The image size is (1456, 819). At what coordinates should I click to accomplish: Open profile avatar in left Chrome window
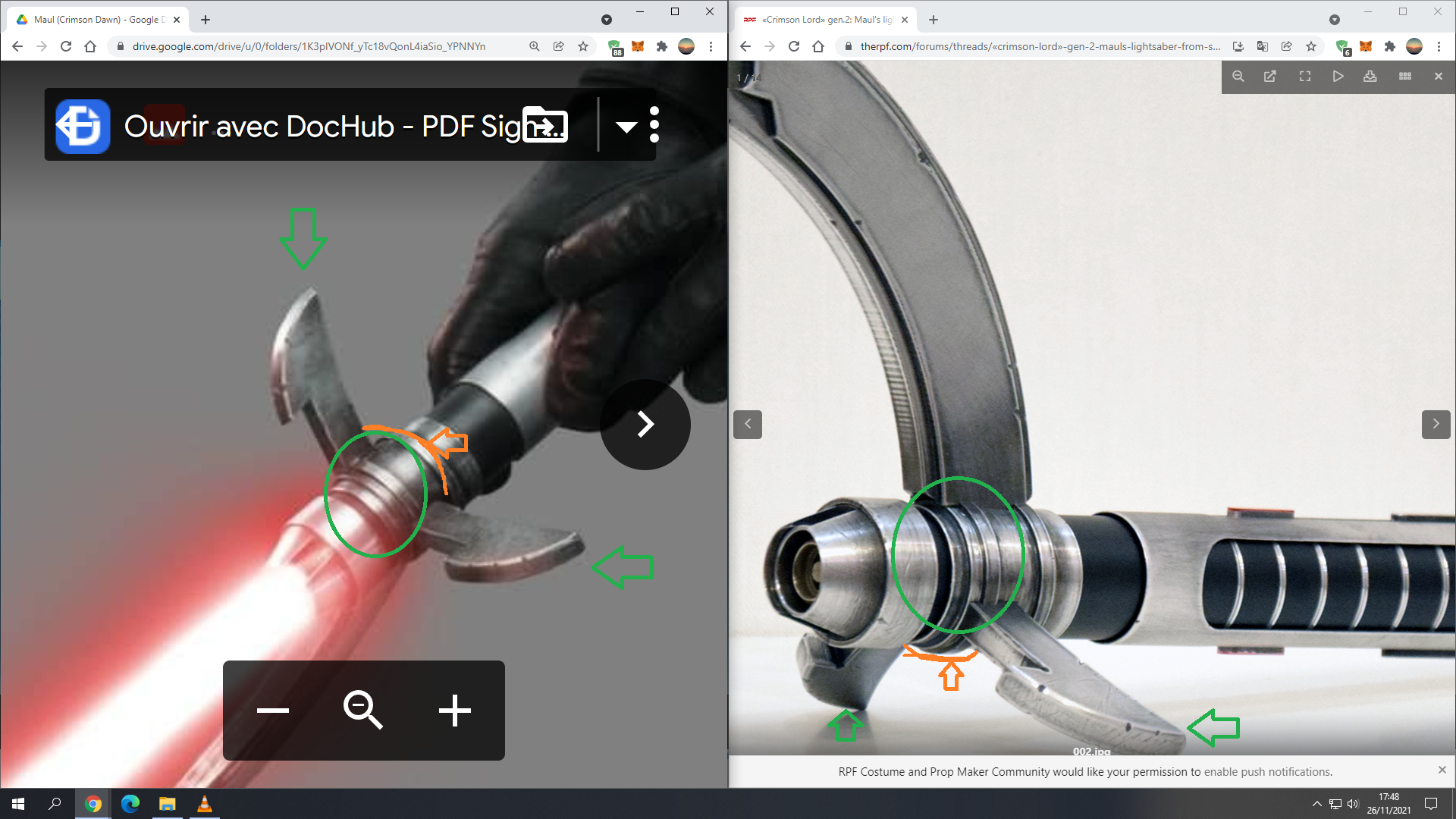point(686,46)
